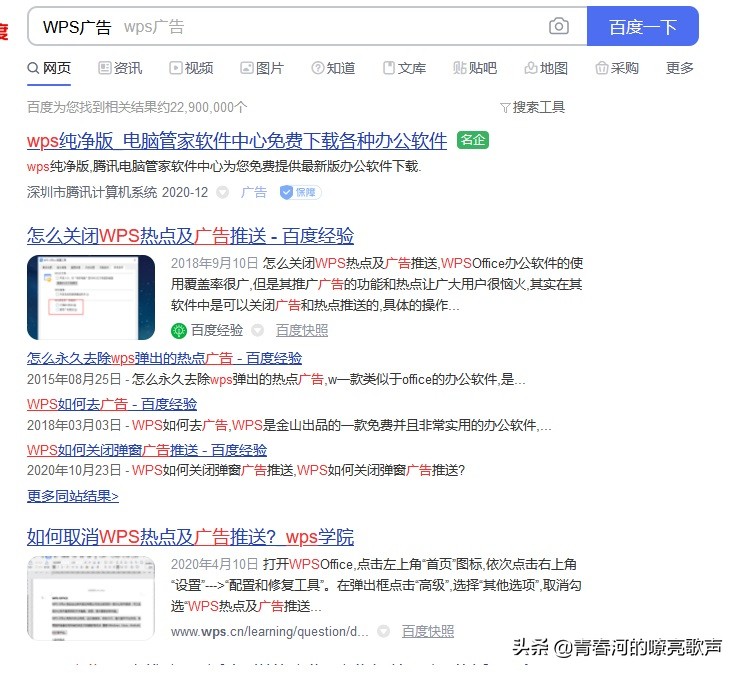Viewport: 739px width, 673px height.
Task: Open the 搜索工具 filter
Action: click(x=533, y=107)
